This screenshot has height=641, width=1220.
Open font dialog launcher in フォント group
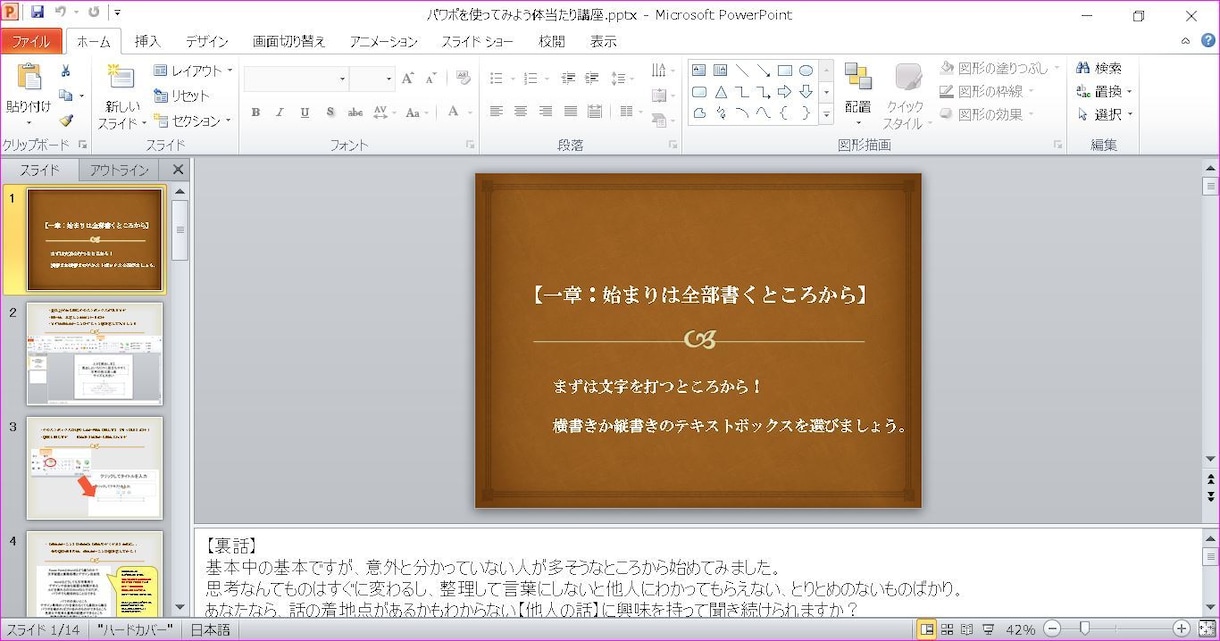click(470, 145)
